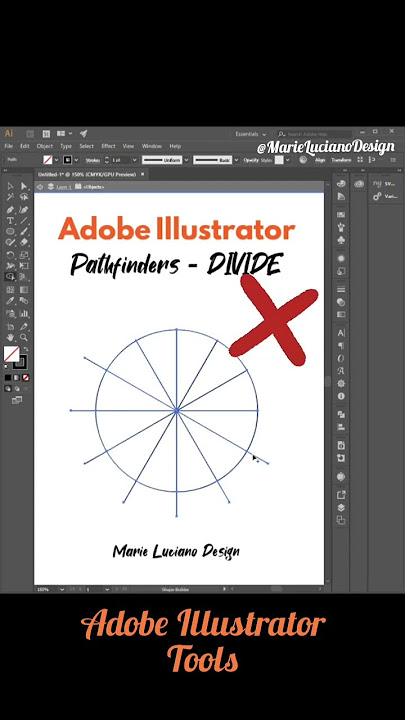
Task: Open the Effect menu
Action: pyautogui.click(x=108, y=146)
